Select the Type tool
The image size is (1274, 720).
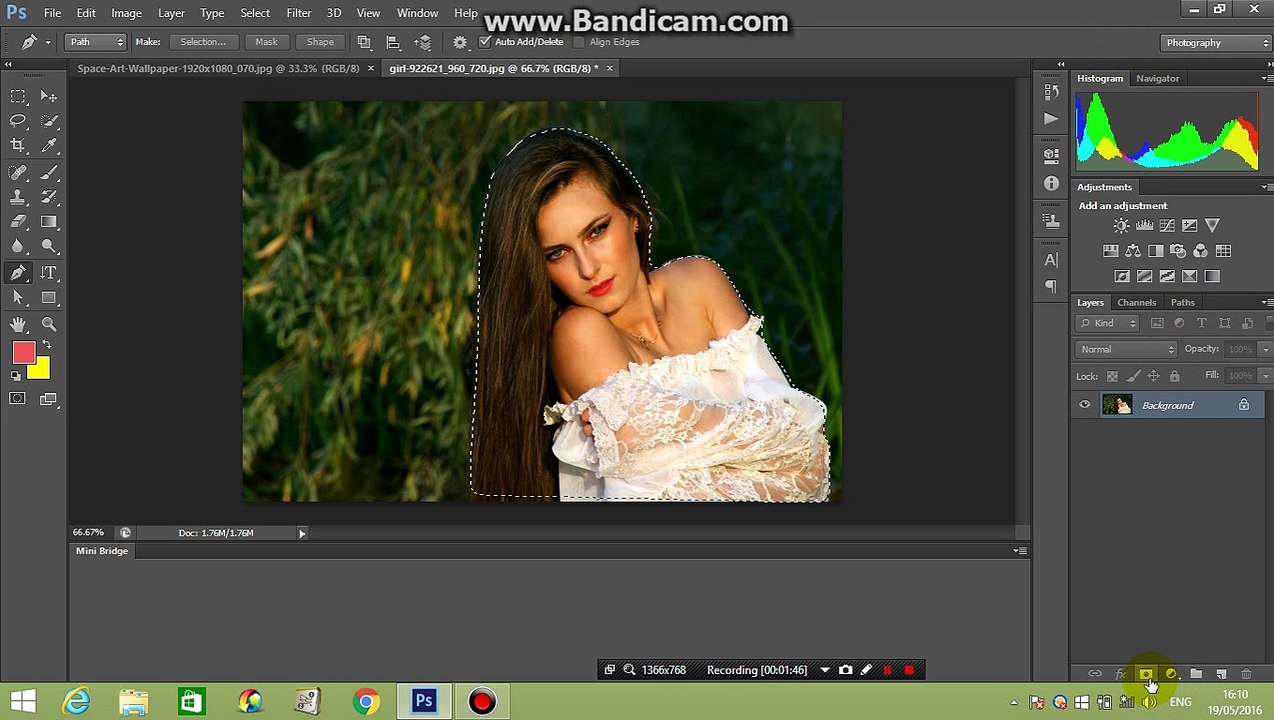49,273
